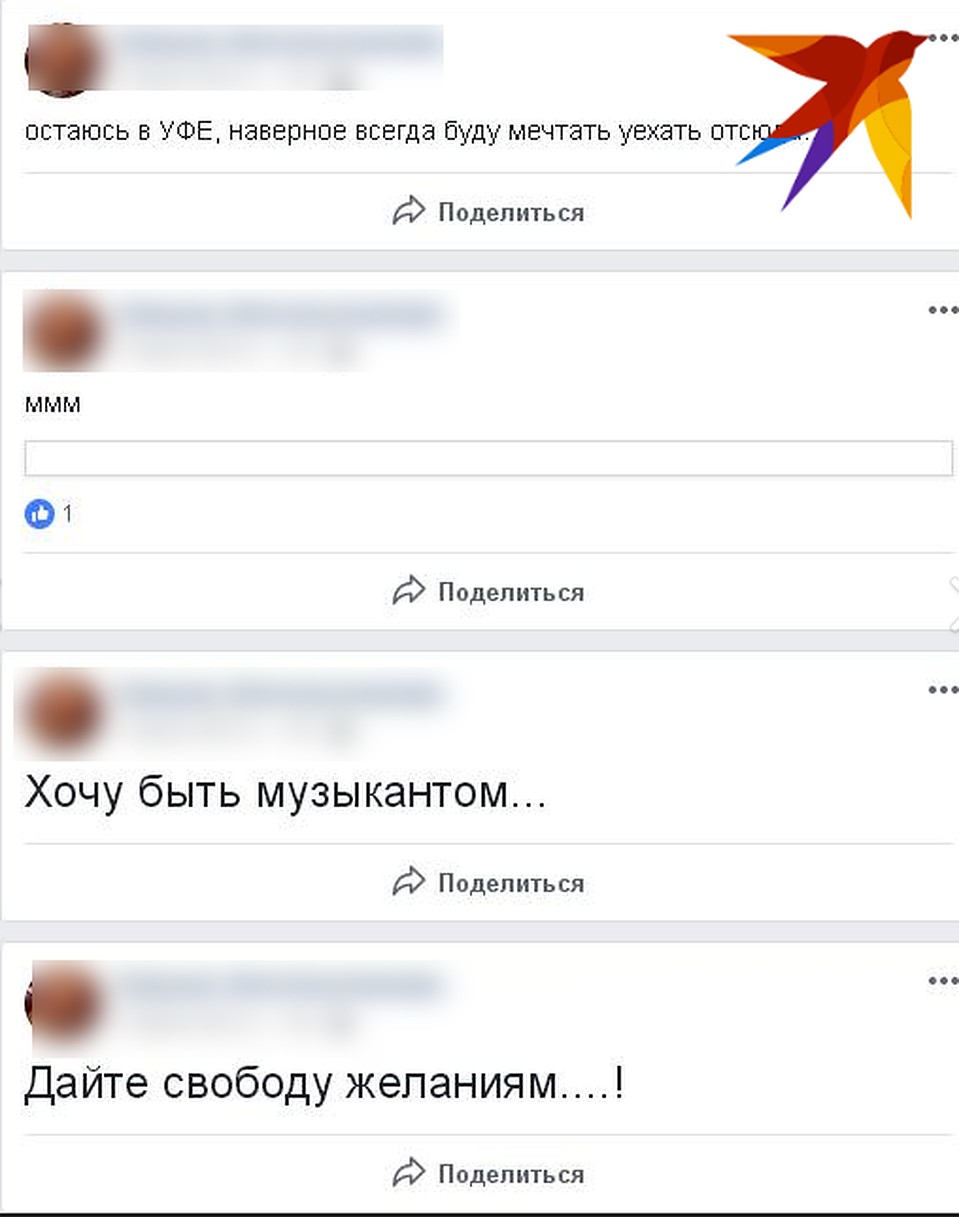Click avatar beside "Хочу быть музыкантом" post
This screenshot has height=1217, width=959.
pyautogui.click(x=64, y=712)
